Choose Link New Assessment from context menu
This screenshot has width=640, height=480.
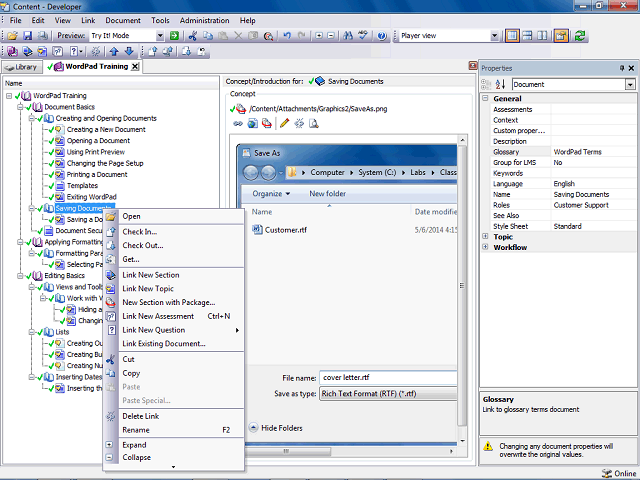pyautogui.click(x=158, y=316)
